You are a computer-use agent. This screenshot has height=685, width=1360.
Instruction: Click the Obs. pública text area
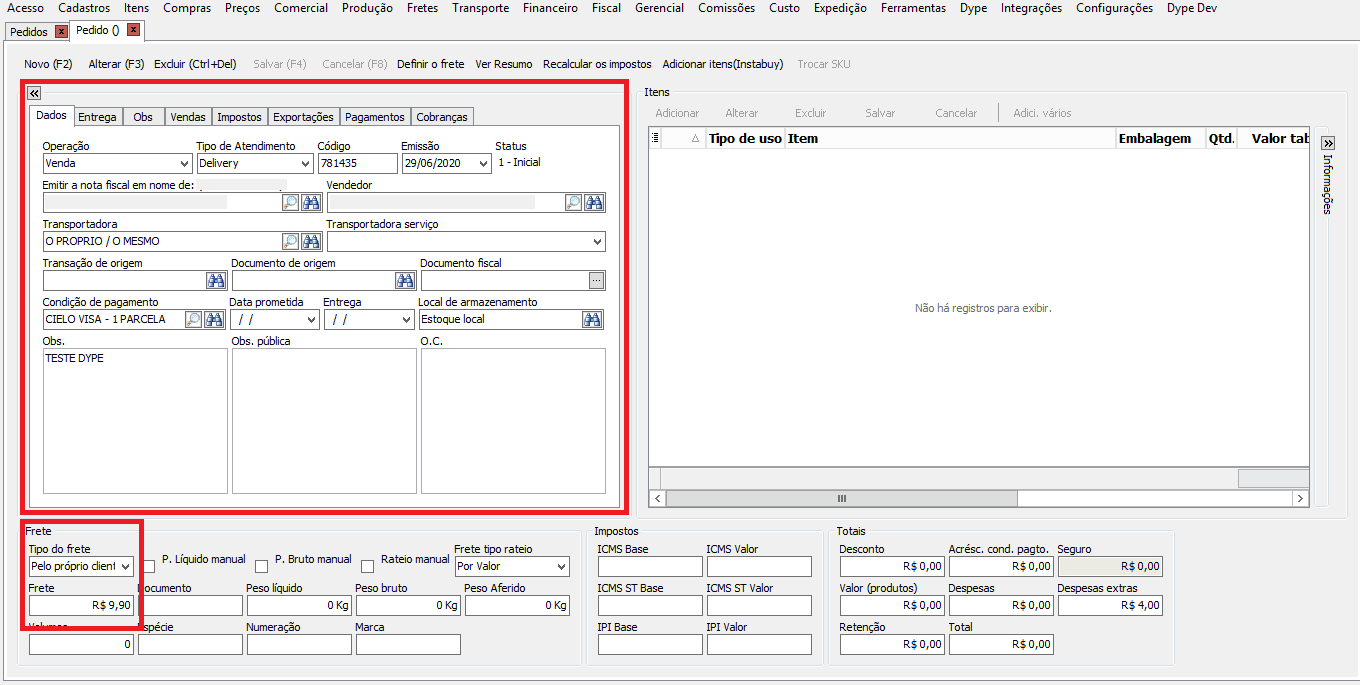point(324,421)
